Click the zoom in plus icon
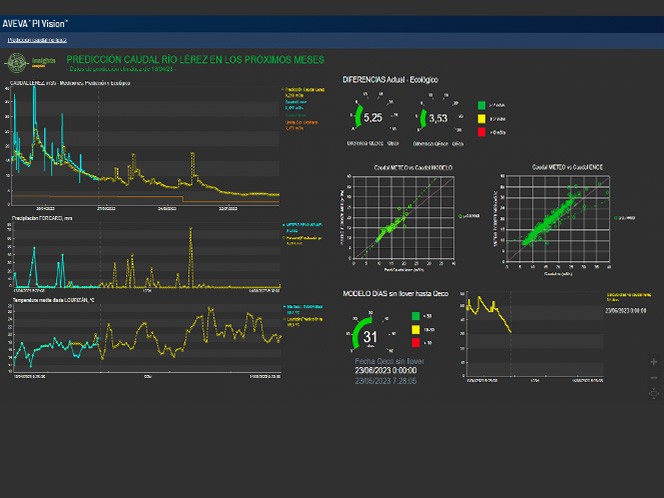 tap(654, 361)
